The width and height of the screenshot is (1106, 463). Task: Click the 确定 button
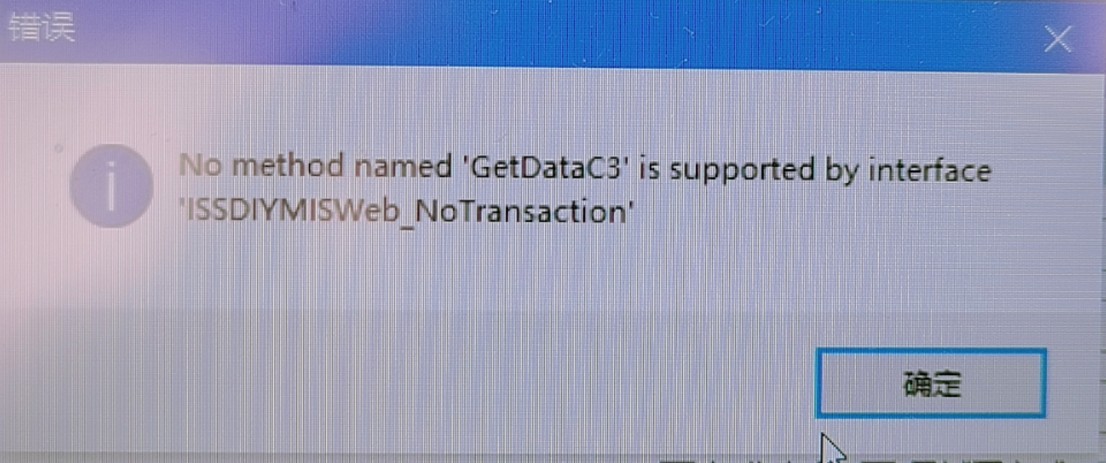(x=930, y=384)
